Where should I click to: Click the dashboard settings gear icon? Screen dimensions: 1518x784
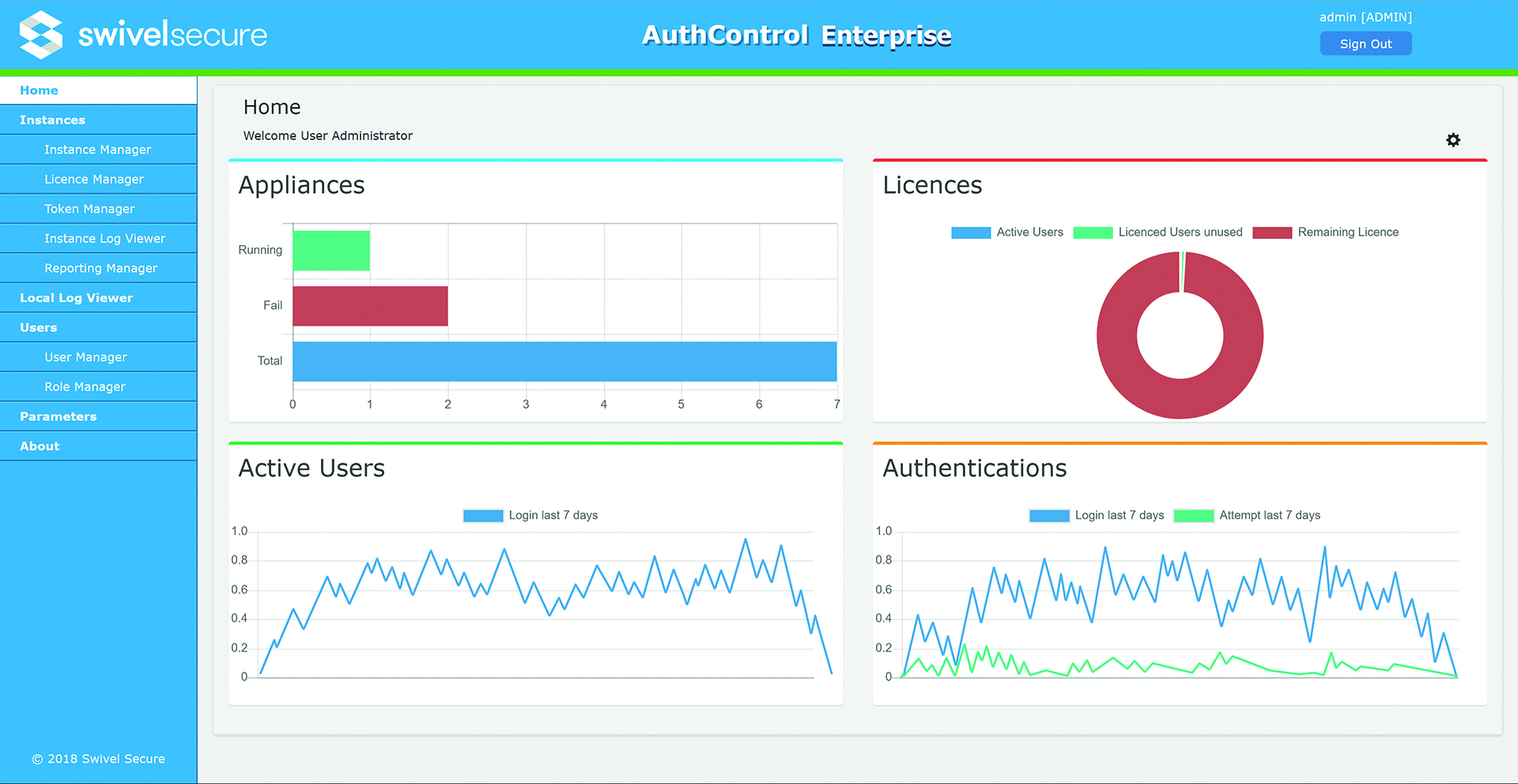click(x=1453, y=140)
